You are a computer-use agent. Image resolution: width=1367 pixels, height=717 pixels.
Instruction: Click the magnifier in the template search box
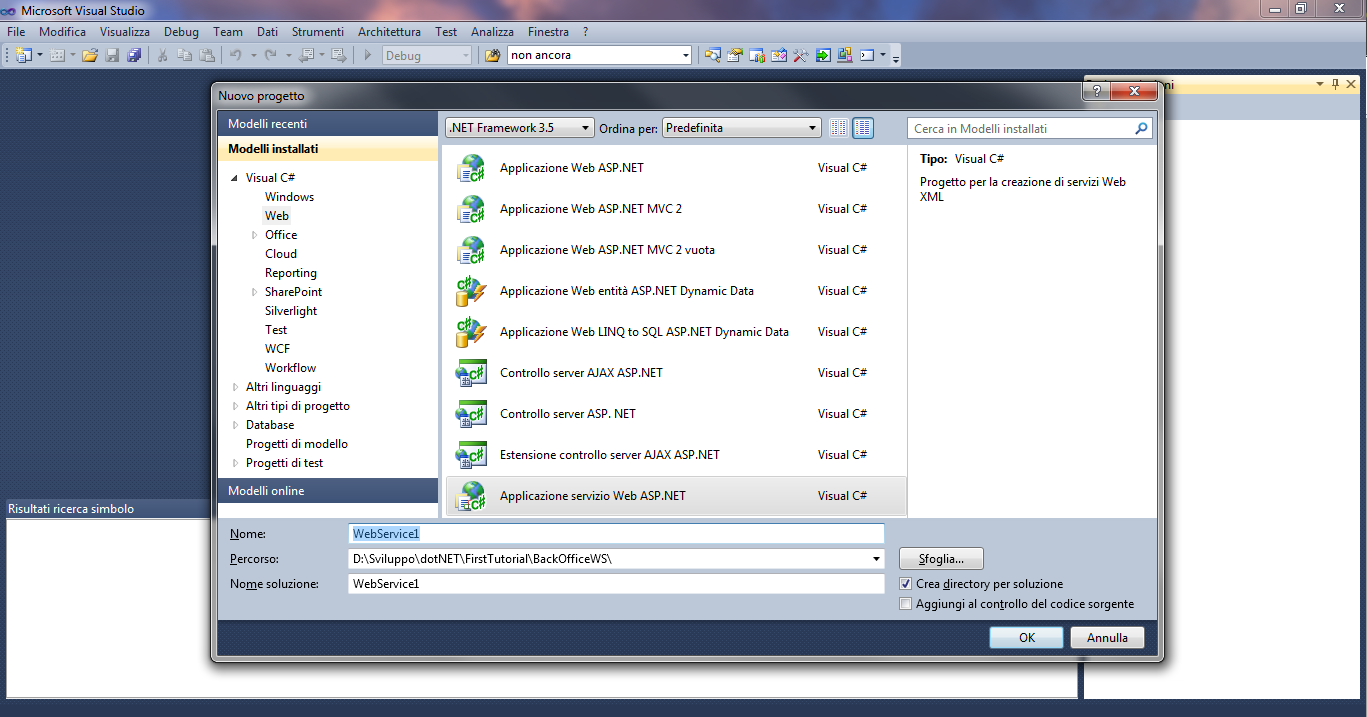pyautogui.click(x=1141, y=129)
